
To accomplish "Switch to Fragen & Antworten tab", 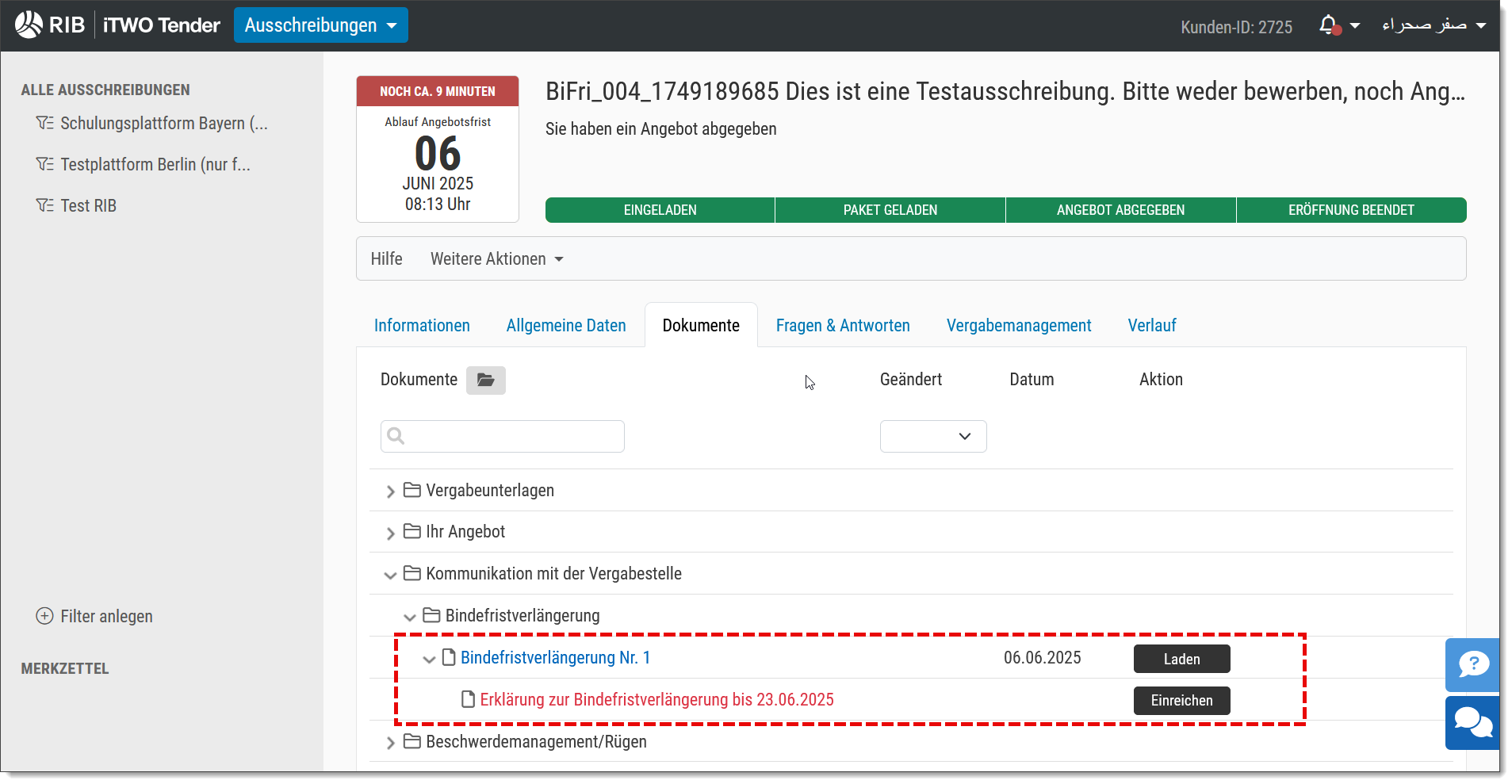I will [843, 325].
